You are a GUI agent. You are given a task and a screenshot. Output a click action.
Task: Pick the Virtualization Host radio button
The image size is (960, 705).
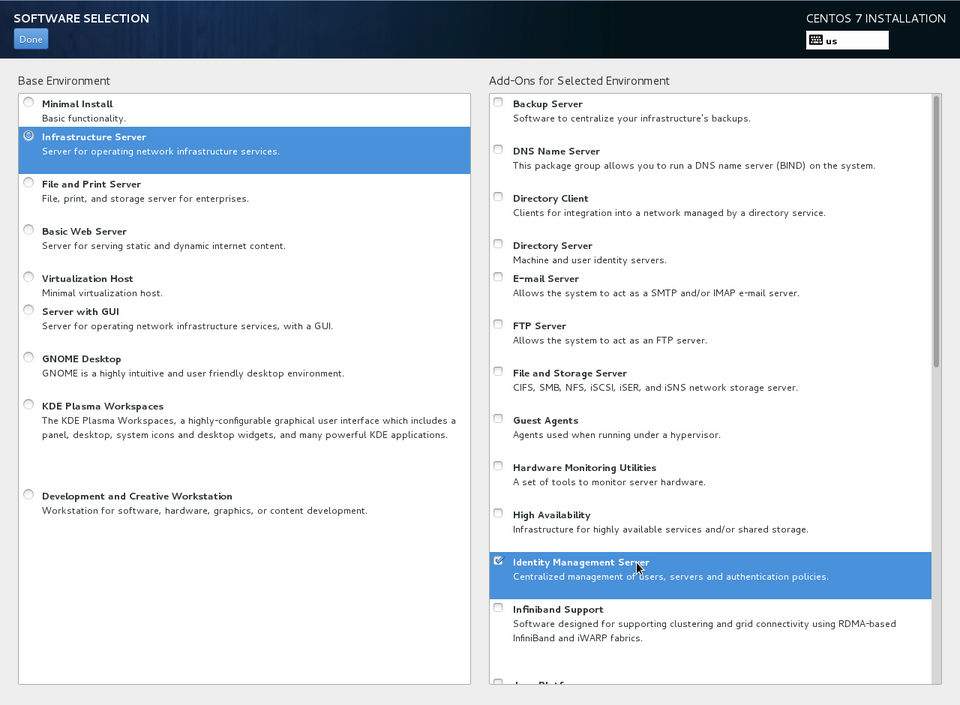28,278
